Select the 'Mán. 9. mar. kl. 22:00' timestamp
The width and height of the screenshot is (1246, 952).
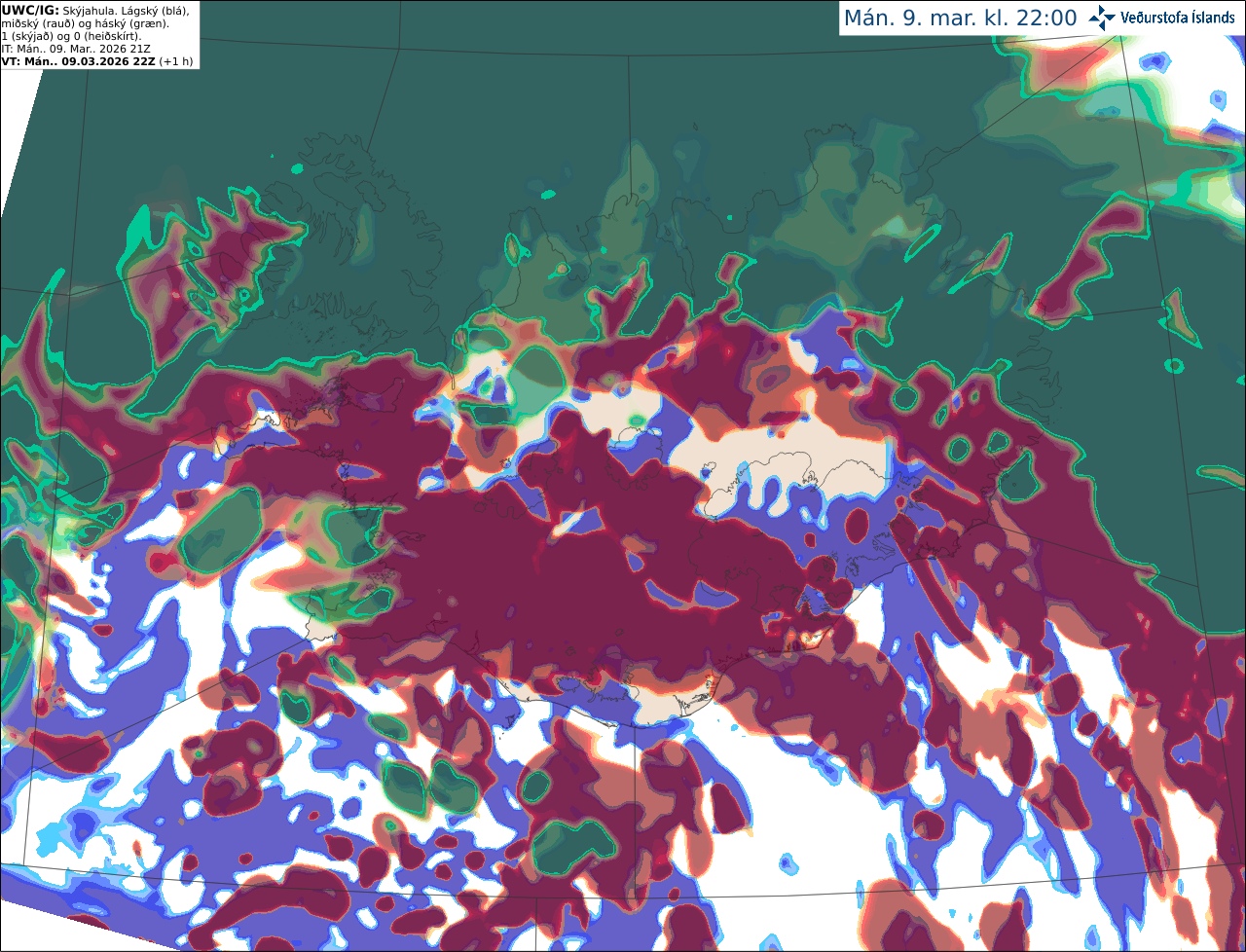[960, 18]
